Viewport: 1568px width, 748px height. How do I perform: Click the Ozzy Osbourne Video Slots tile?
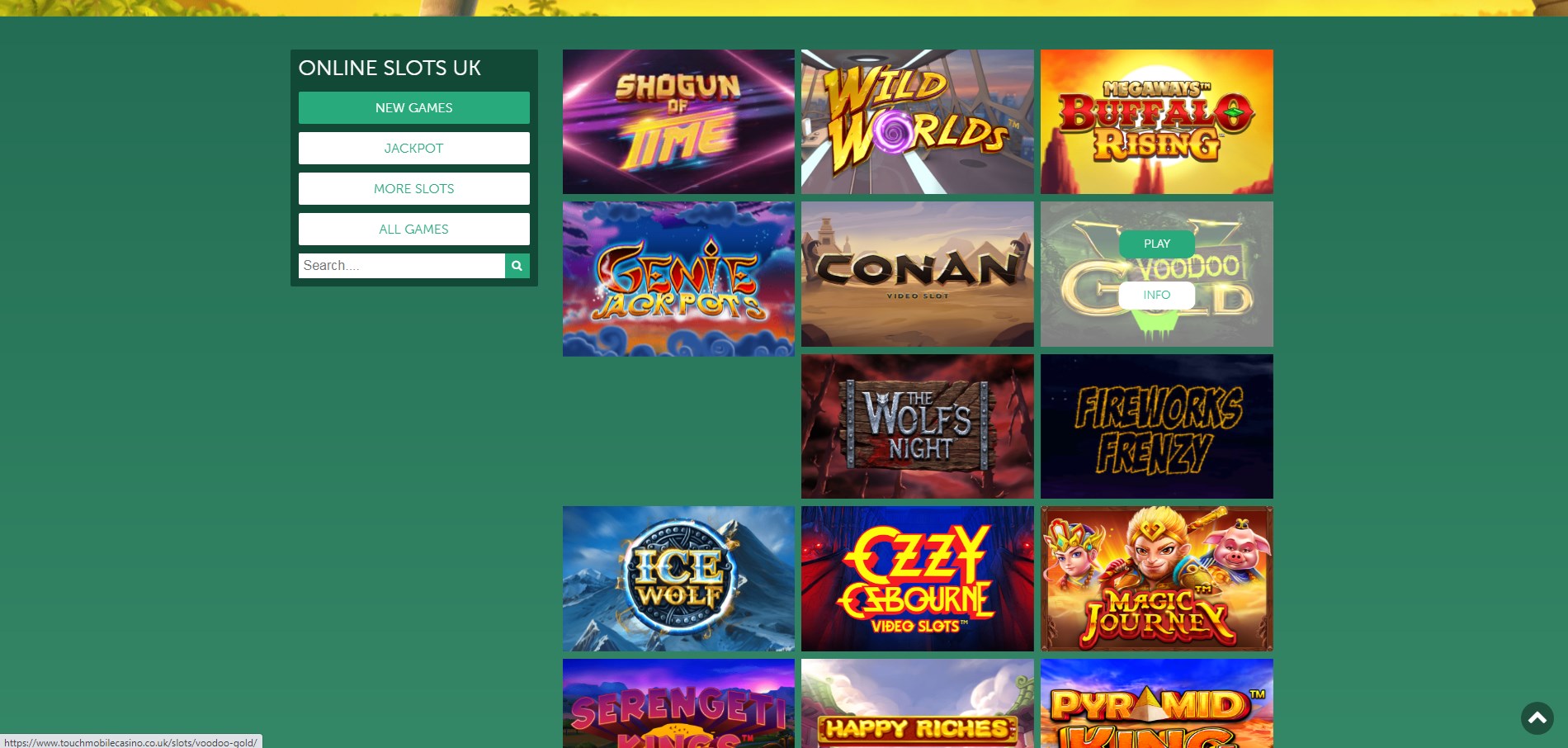pos(917,579)
